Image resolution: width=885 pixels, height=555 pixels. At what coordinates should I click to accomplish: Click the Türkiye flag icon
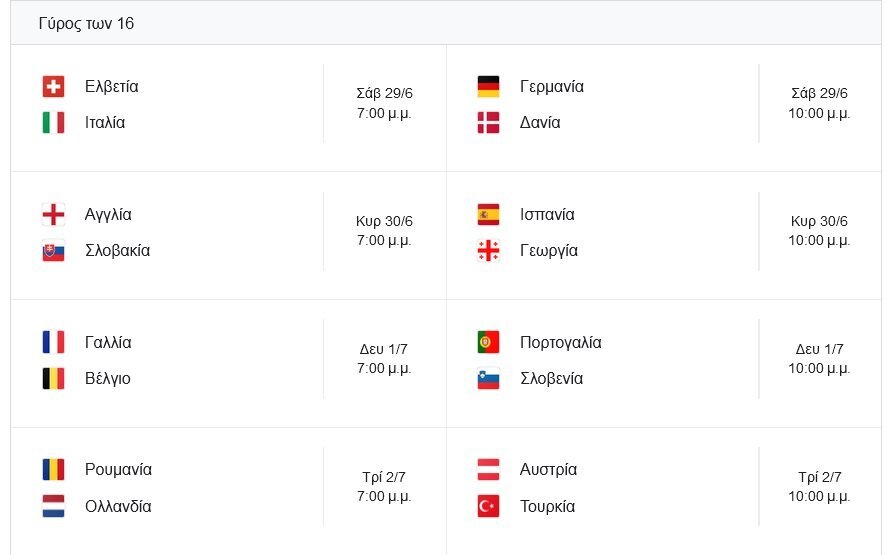[x=488, y=507]
